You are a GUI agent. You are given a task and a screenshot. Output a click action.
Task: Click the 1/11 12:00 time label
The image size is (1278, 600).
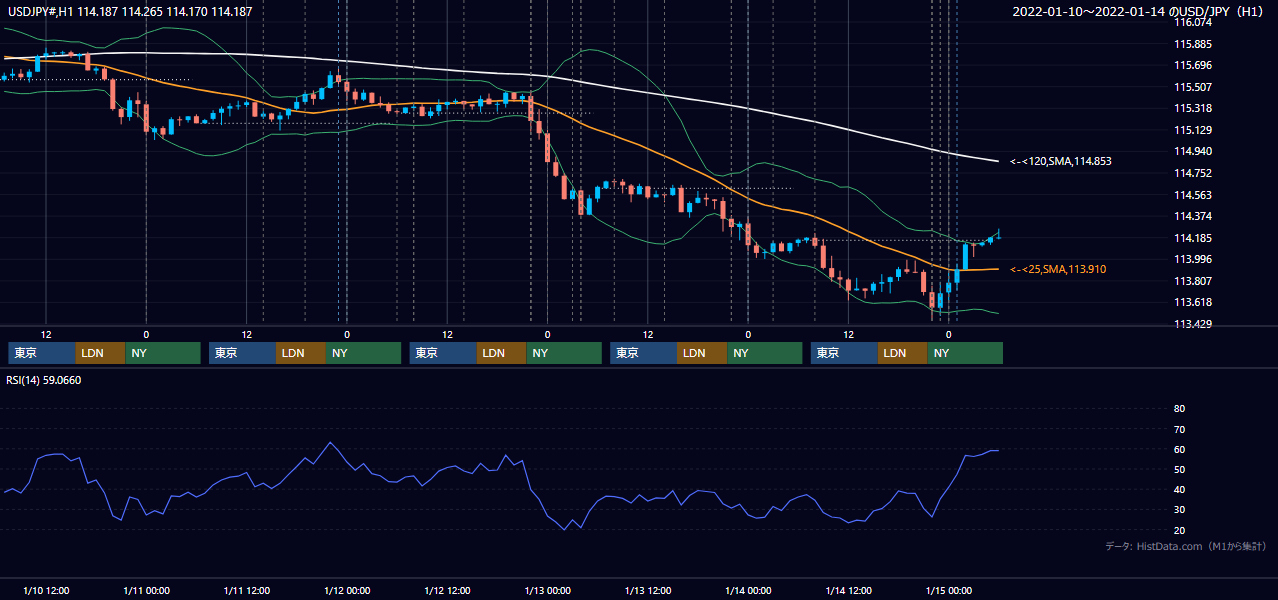pyautogui.click(x=247, y=590)
